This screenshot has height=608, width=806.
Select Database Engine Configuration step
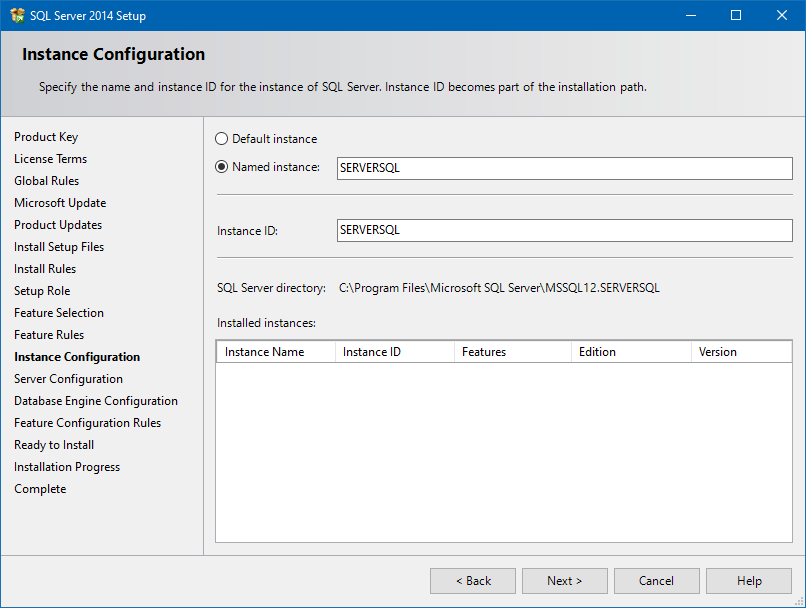(96, 401)
